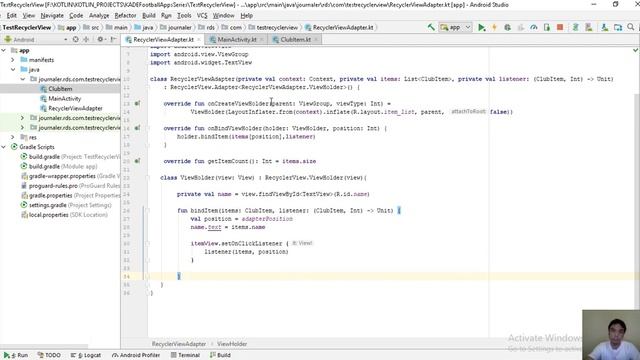Screen dimensions: 640x360
Task: Collapse the Gradle Scripts node
Action: [x=4, y=147]
